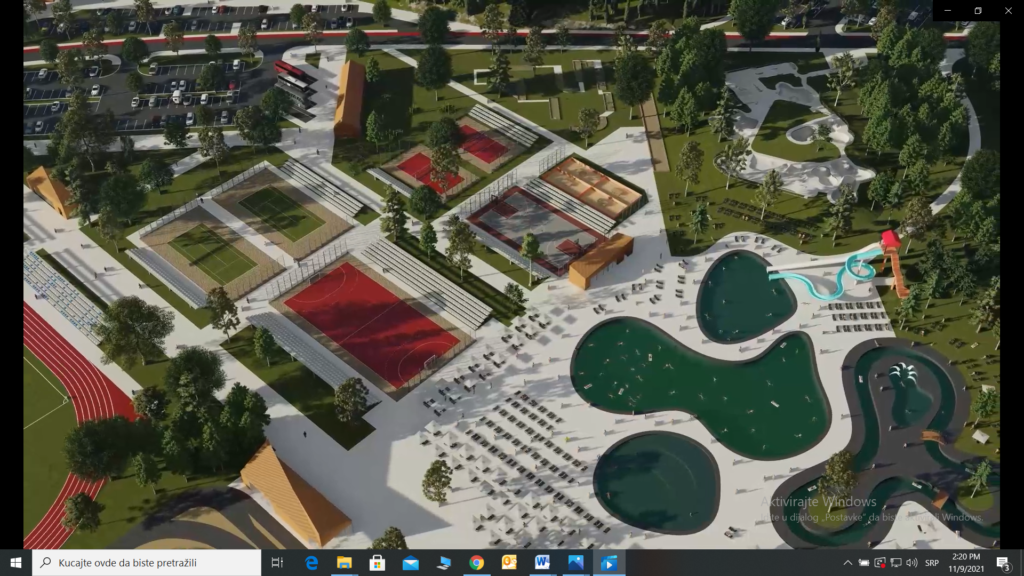
Task: Open the Action Center notifications
Action: 1004,562
